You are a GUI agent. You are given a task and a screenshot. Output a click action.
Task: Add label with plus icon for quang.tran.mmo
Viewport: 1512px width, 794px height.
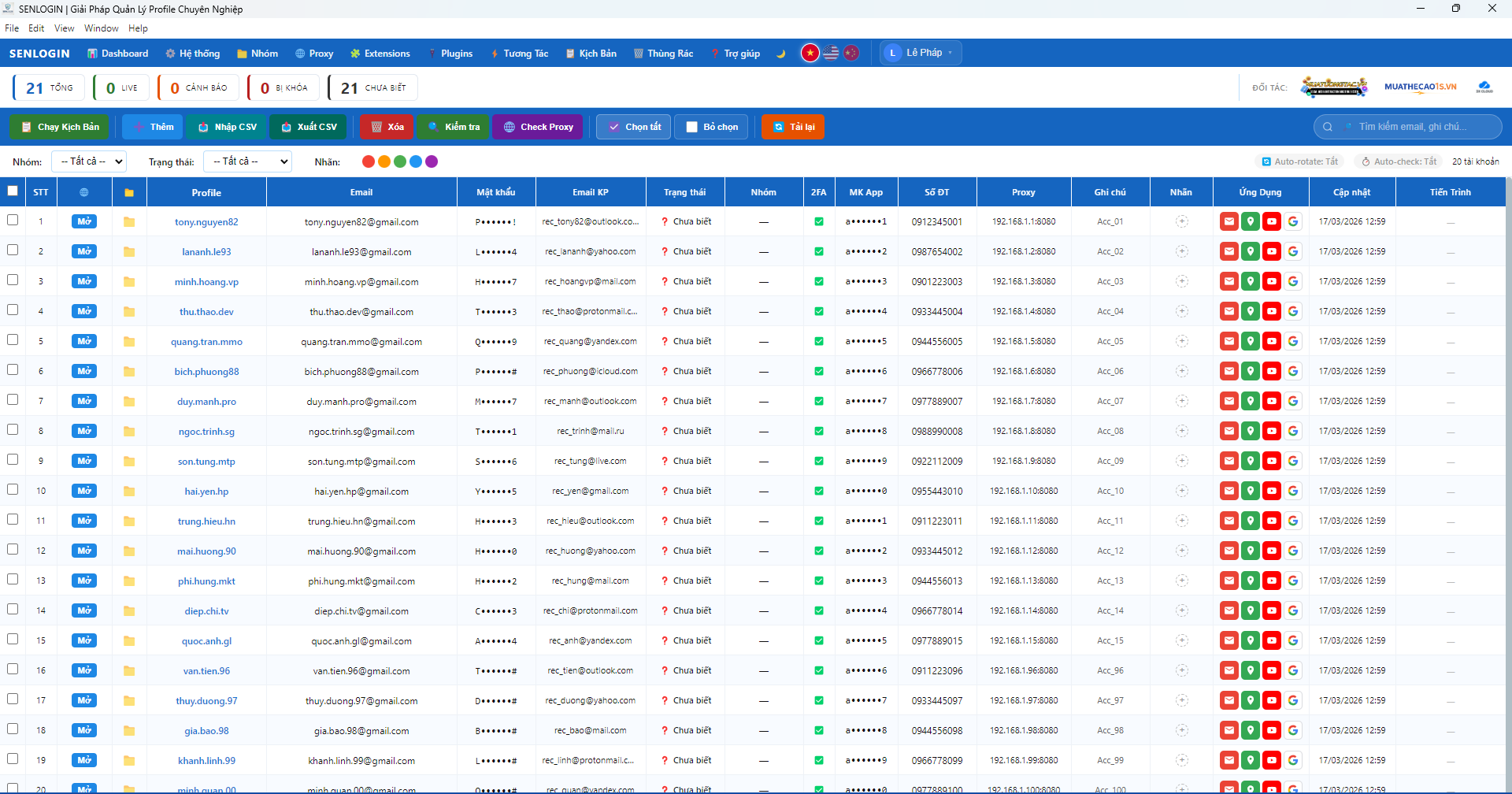(1181, 342)
